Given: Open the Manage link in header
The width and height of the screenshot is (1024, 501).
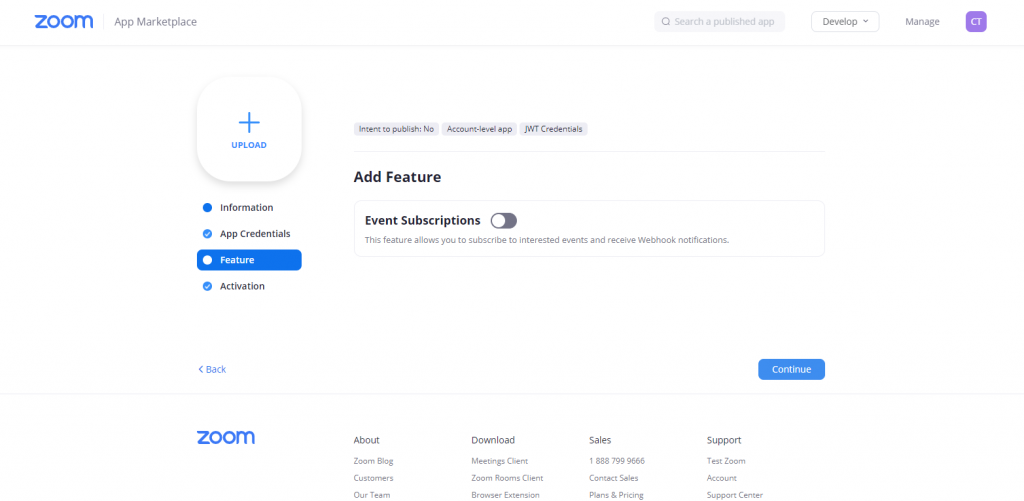Looking at the screenshot, I should (922, 21).
